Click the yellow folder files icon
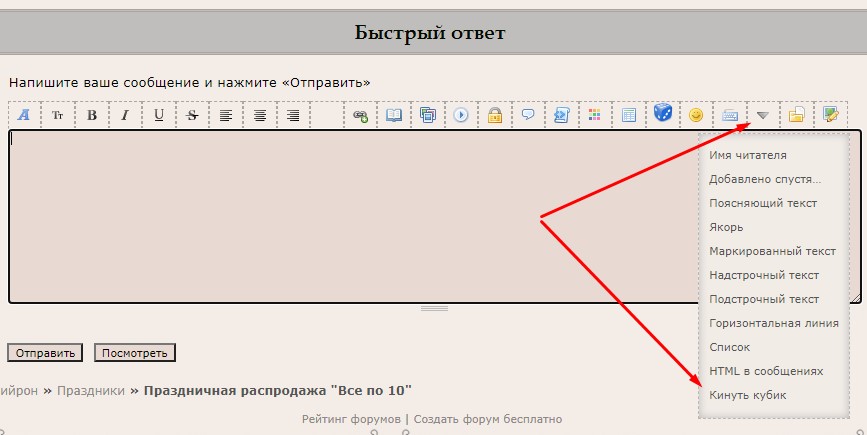 (x=796, y=115)
